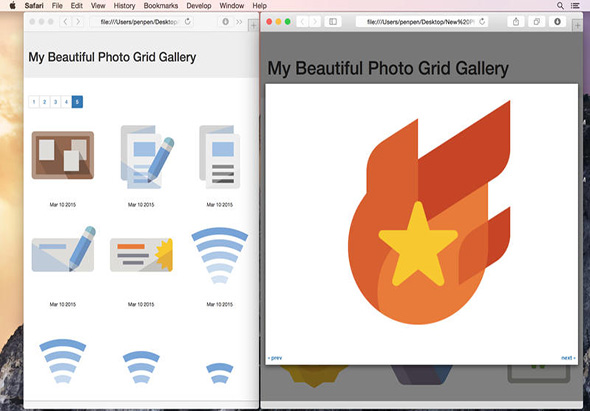Open Spotlight search in menu bar
The width and height of the screenshot is (590, 411).
560,6
